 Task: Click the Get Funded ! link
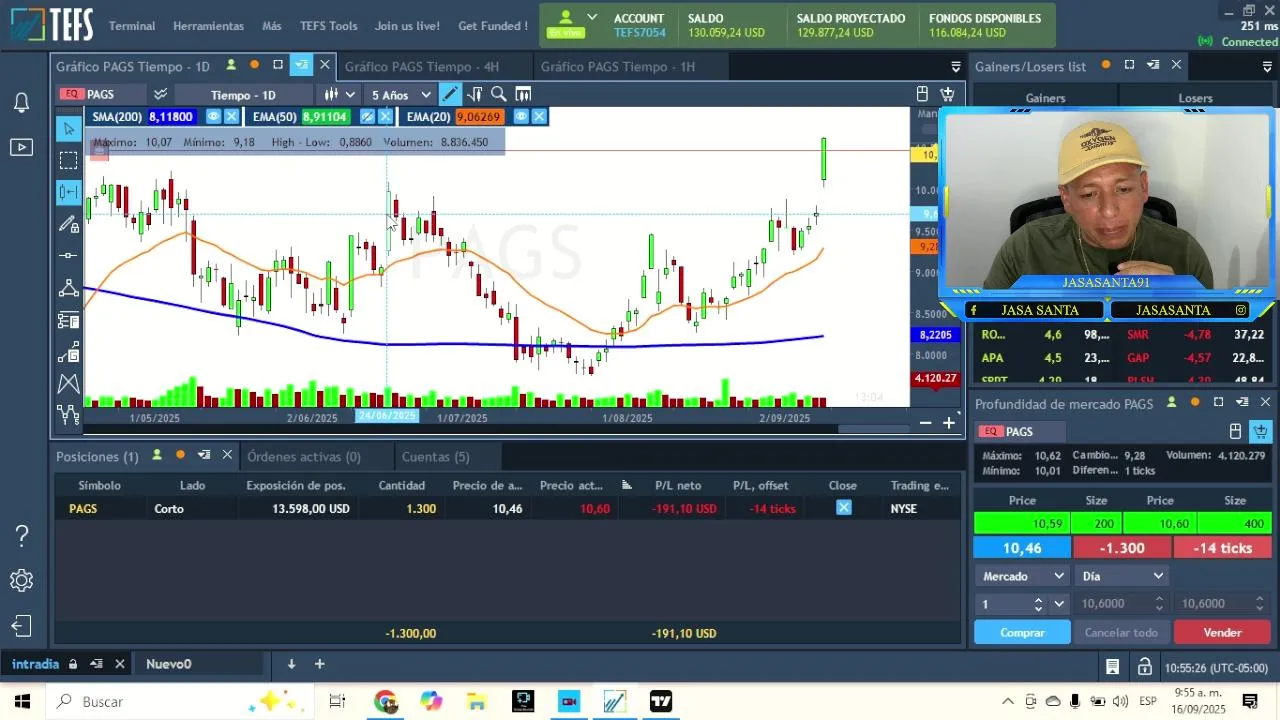492,26
